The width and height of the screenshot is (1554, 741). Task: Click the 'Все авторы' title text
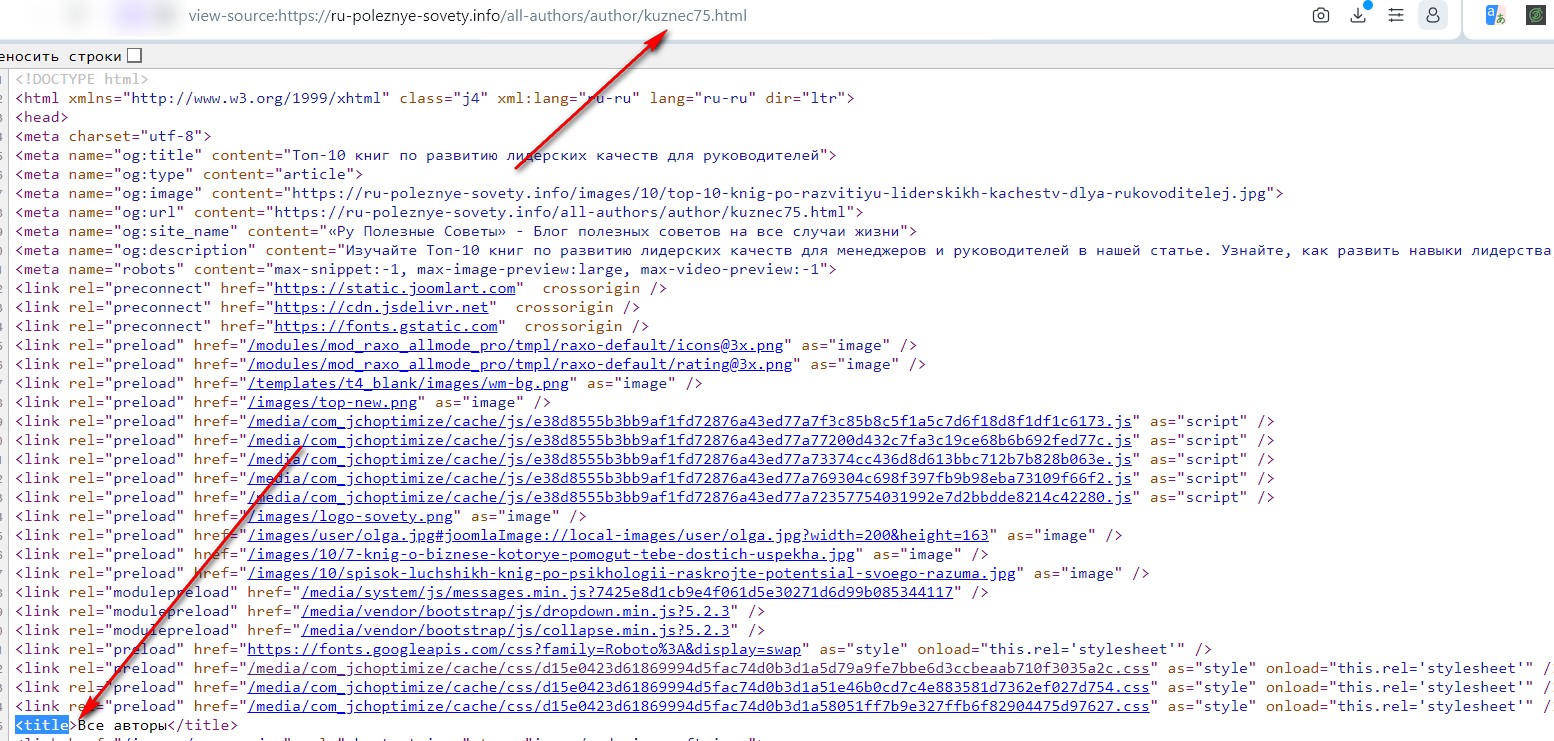point(122,725)
